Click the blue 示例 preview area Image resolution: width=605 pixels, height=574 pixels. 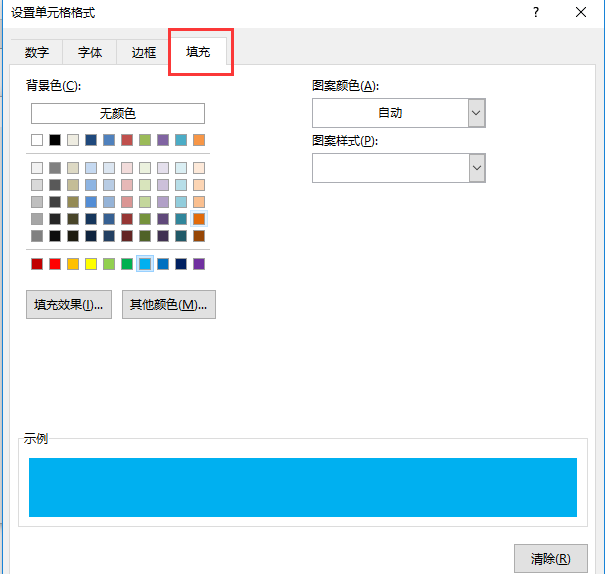click(x=303, y=487)
